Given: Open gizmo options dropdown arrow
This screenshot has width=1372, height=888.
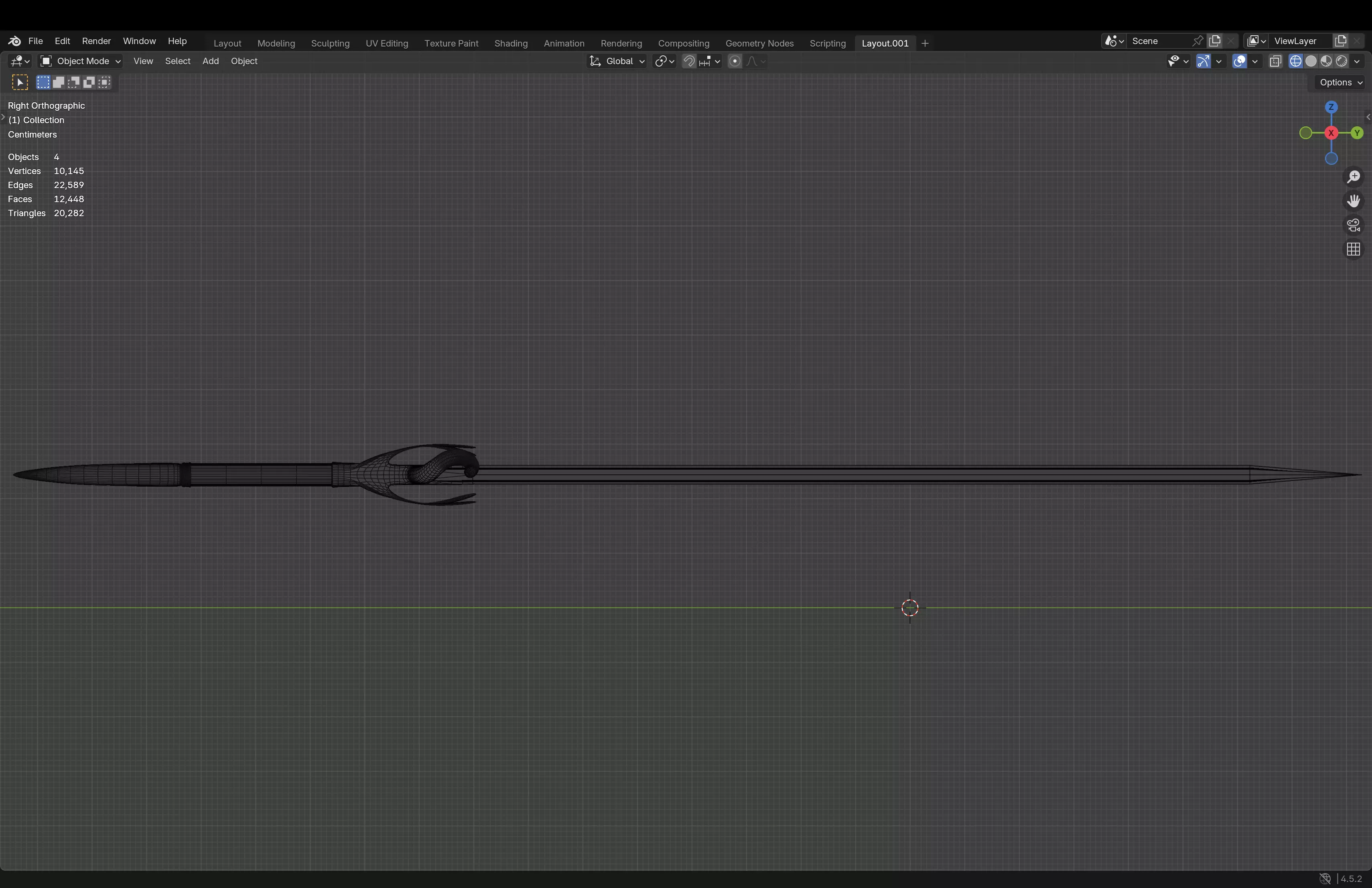Looking at the screenshot, I should coord(1219,61).
